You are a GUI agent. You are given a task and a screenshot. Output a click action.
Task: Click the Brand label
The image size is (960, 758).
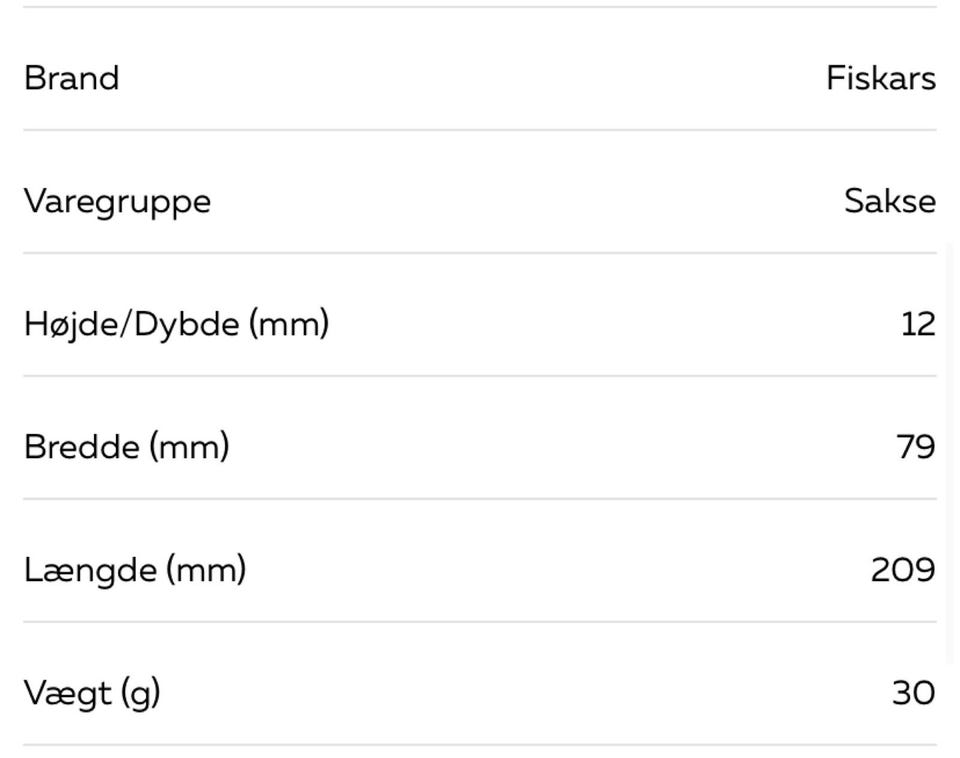pos(71,78)
